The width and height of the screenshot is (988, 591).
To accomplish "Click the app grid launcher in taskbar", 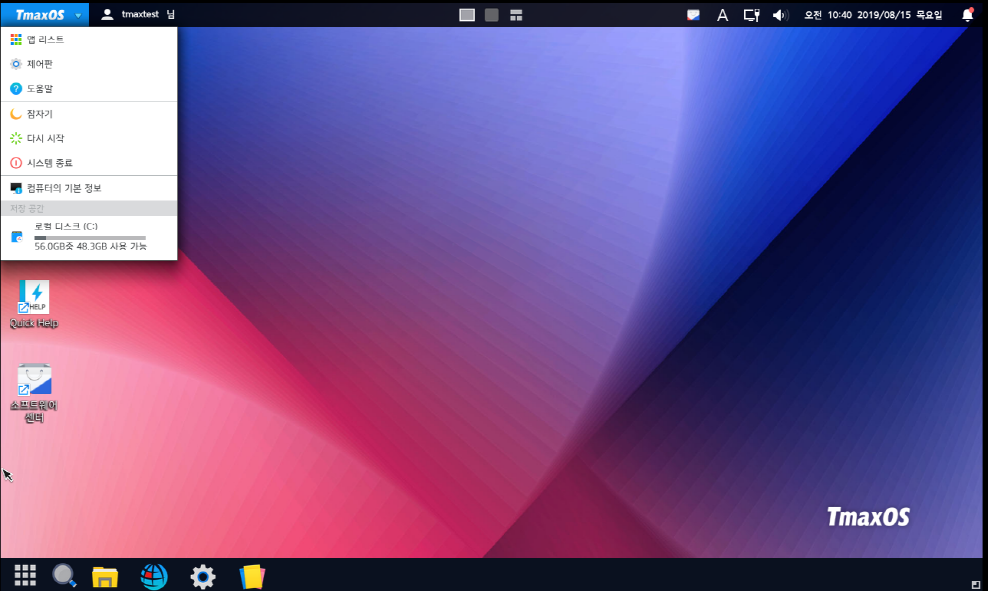I will [x=25, y=575].
